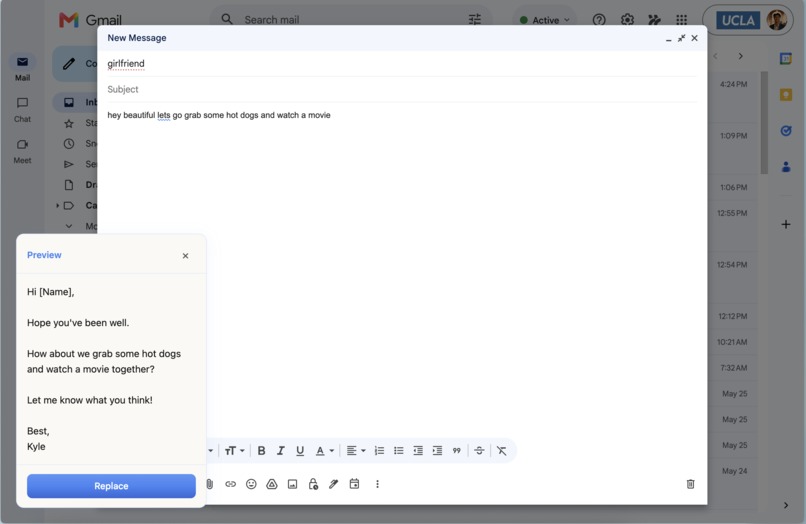The height and width of the screenshot is (524, 806).
Task: Insert files using Google Drive
Action: pyautogui.click(x=272, y=484)
